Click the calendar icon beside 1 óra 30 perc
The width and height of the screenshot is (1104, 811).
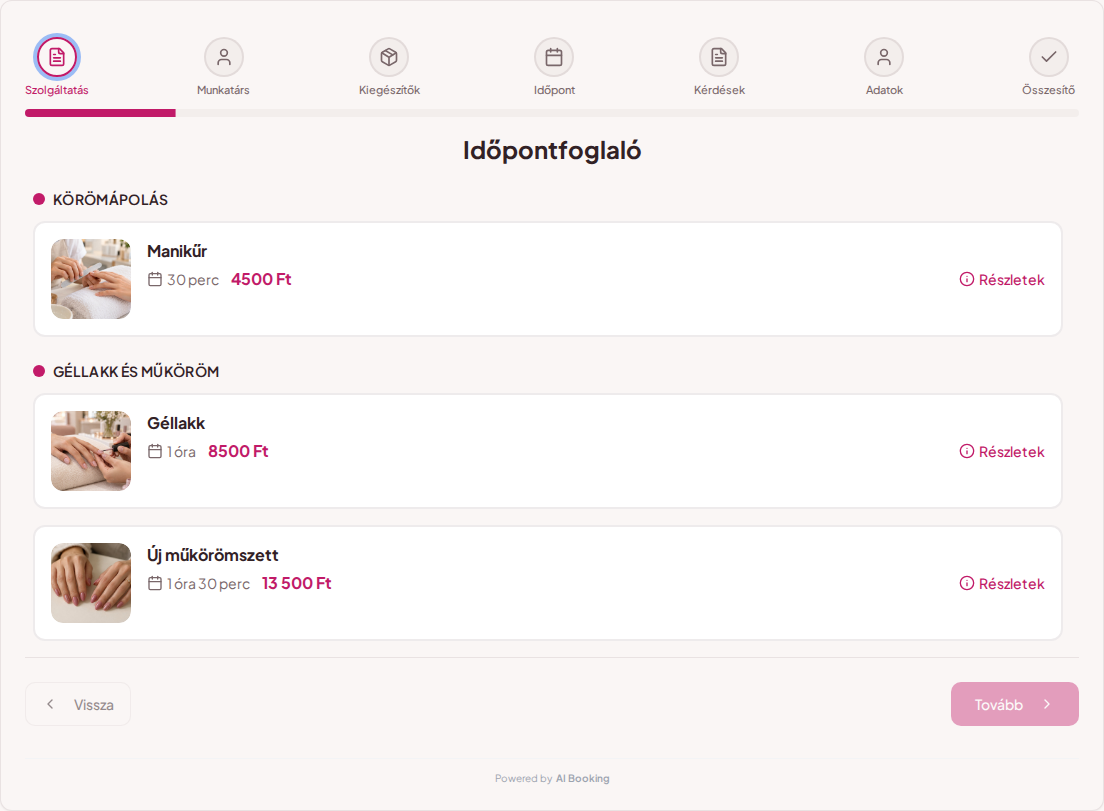point(155,584)
